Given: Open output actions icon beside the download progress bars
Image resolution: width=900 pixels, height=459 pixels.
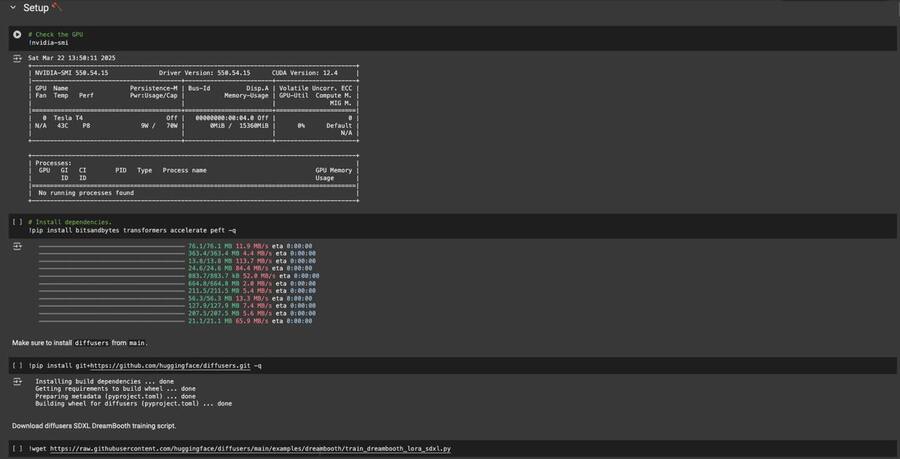Looking at the screenshot, I should 17,246.
